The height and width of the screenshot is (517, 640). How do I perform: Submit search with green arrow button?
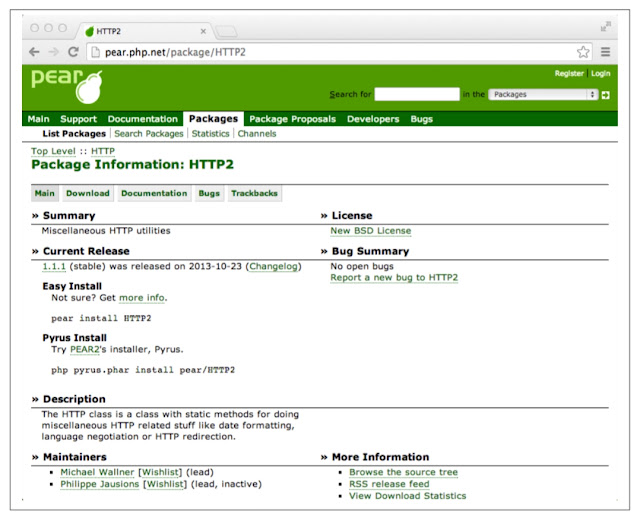coord(606,95)
